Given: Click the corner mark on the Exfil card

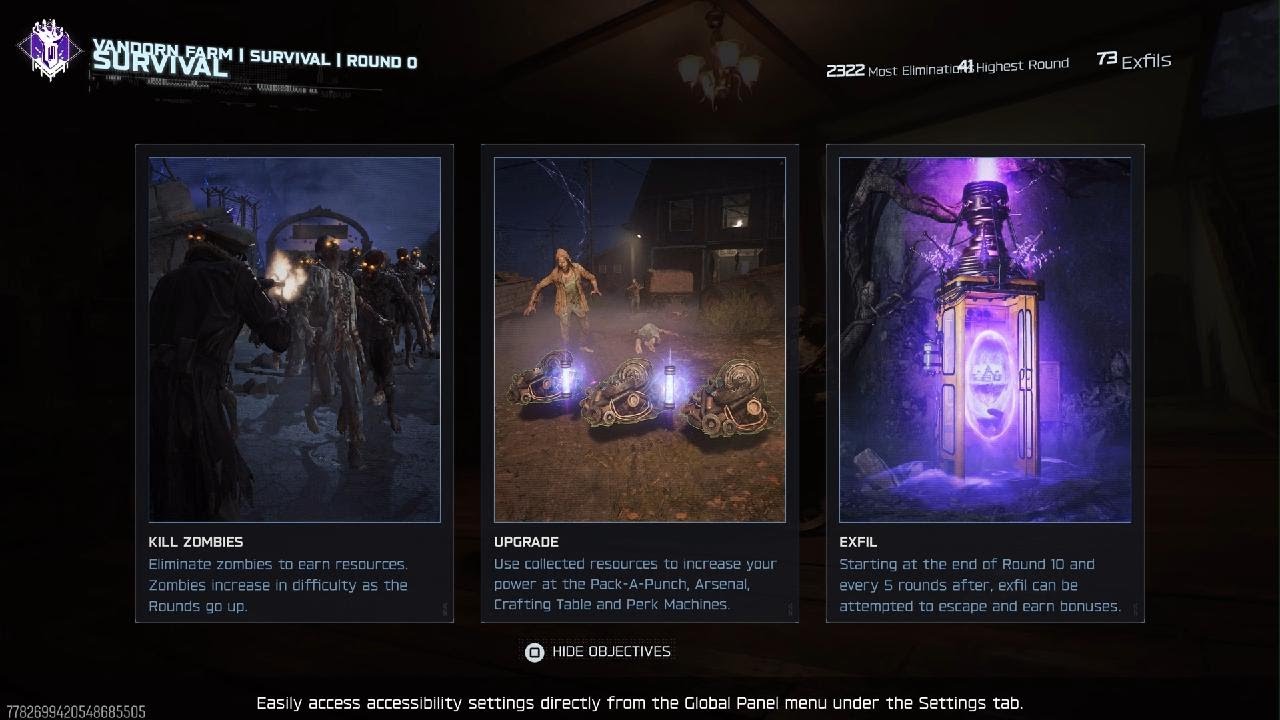Looking at the screenshot, I should [x=1136, y=609].
